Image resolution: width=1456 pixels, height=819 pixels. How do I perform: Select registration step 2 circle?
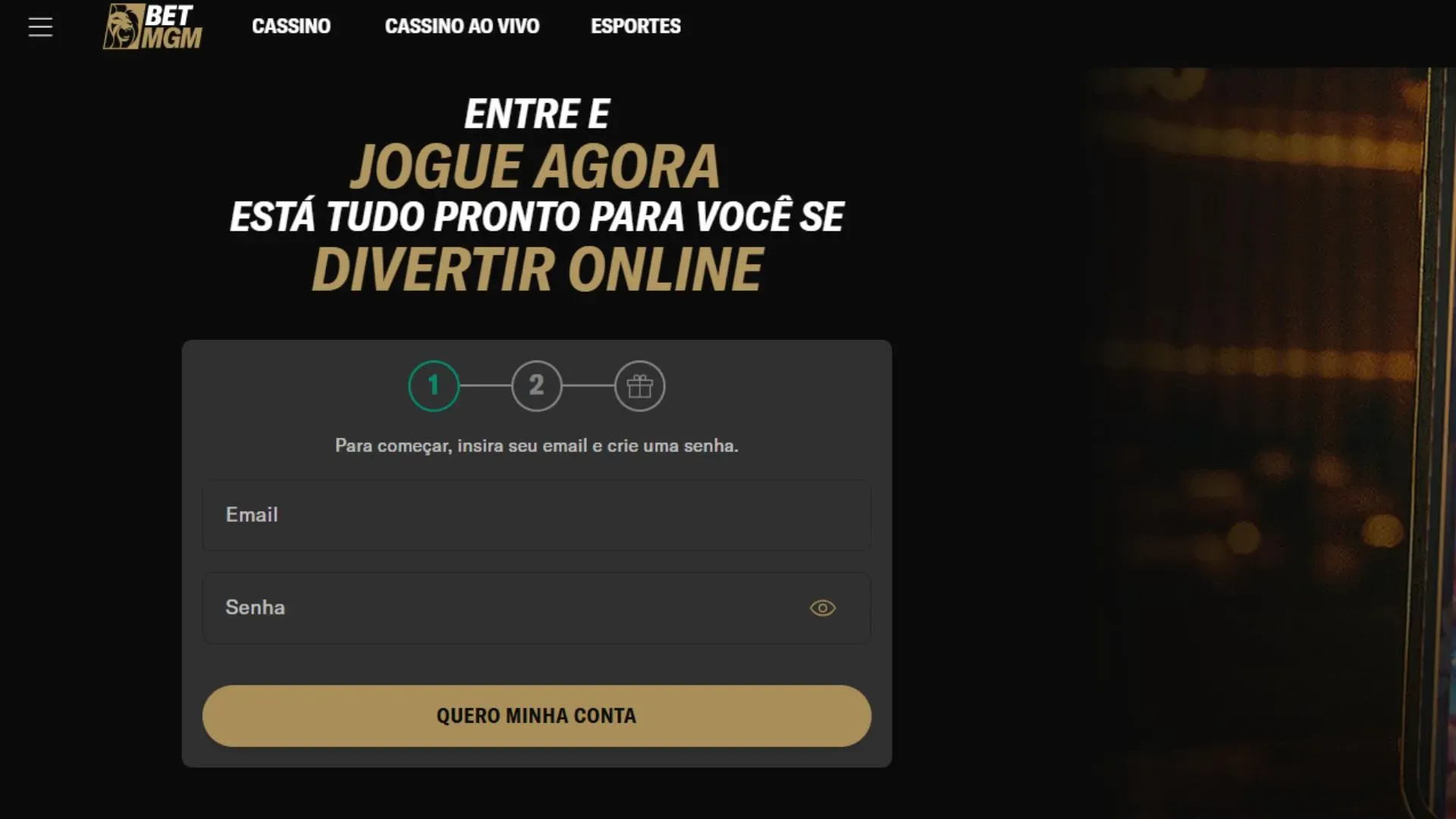pyautogui.click(x=537, y=386)
